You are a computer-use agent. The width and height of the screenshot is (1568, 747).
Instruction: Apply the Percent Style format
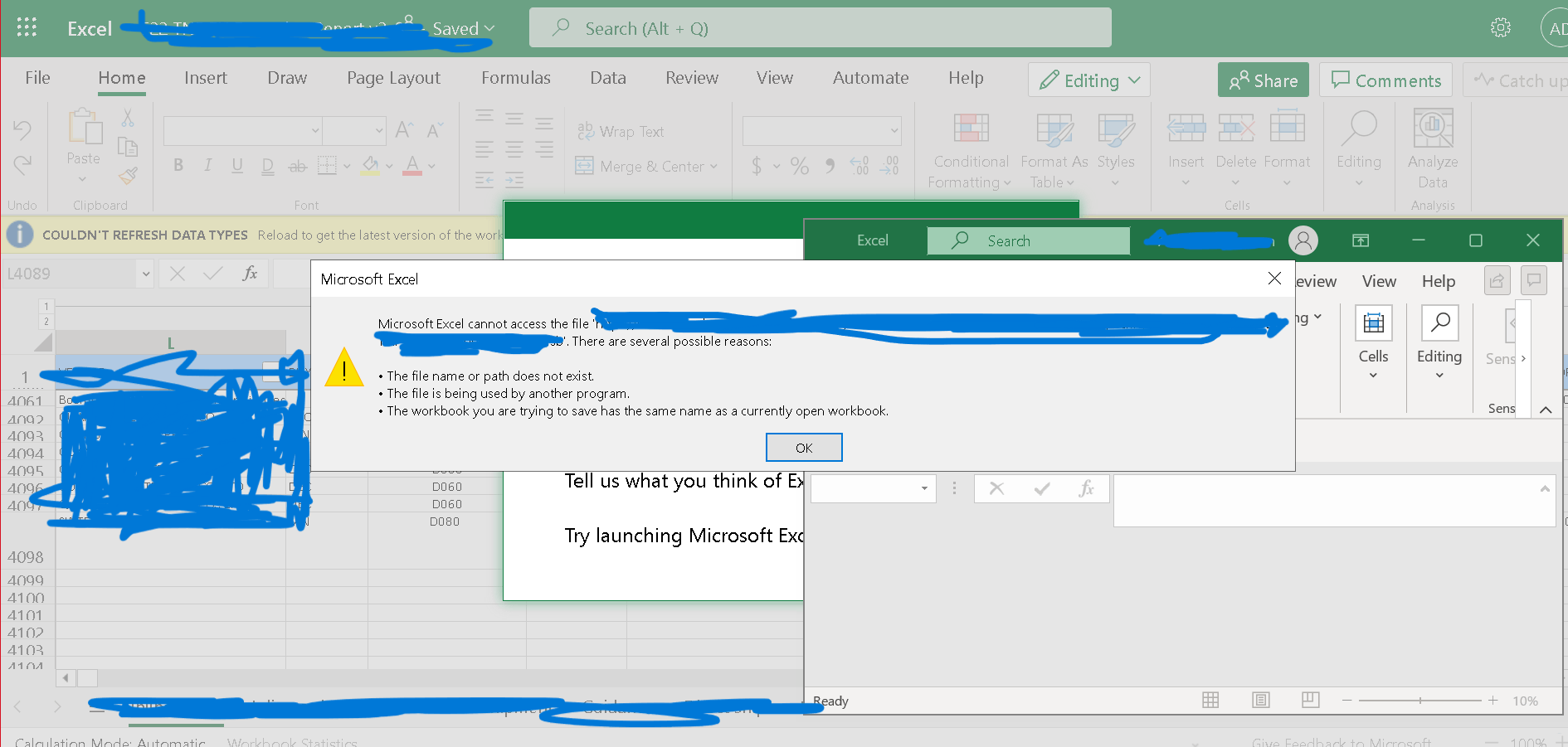(800, 166)
